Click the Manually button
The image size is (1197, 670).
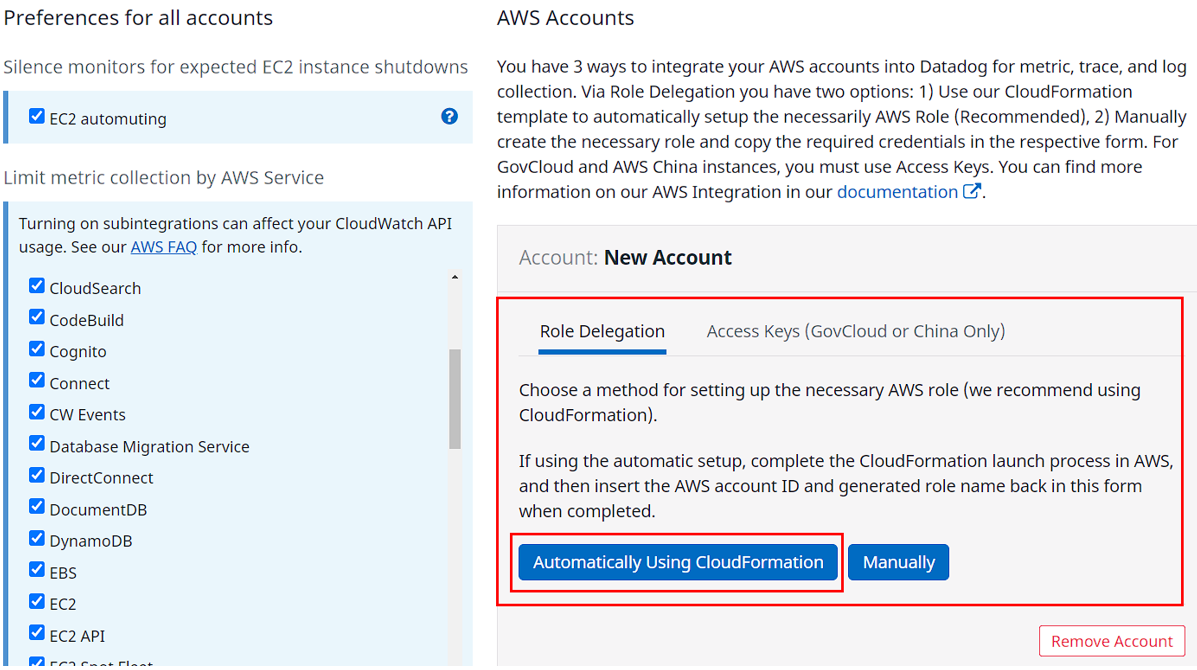point(899,562)
